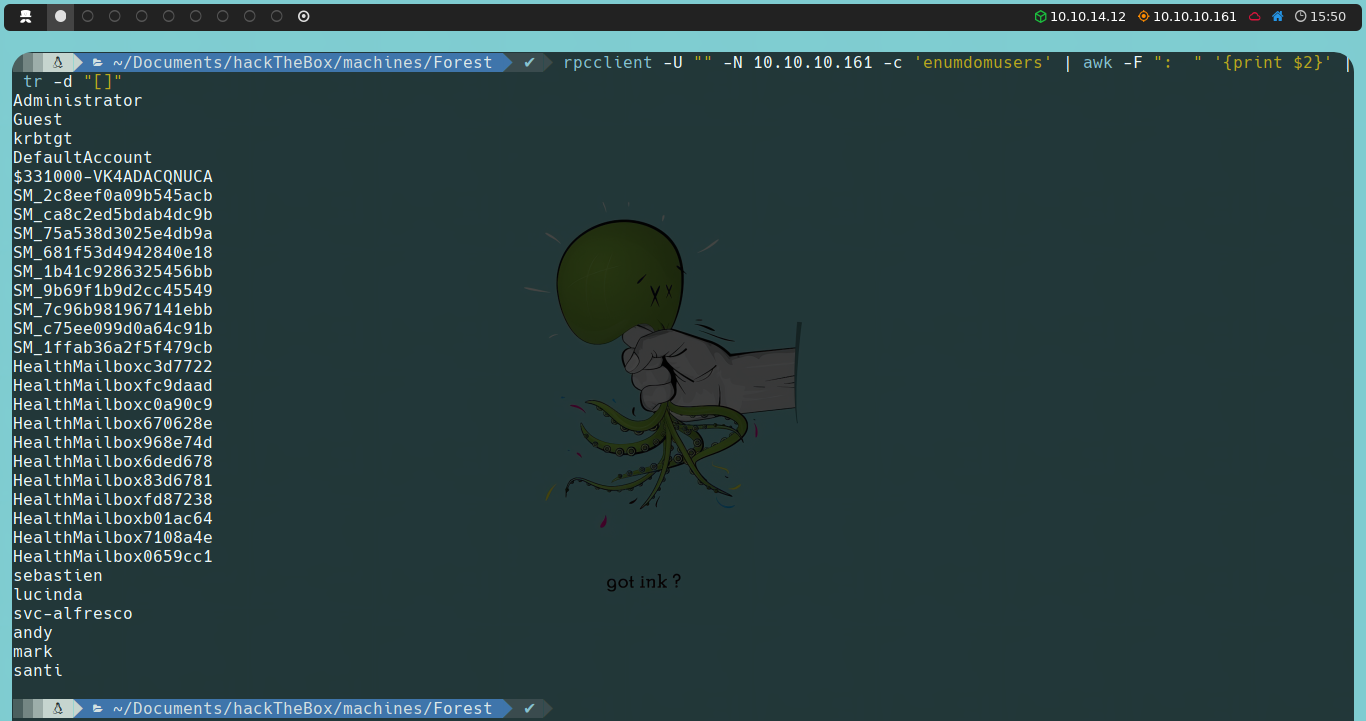The width and height of the screenshot is (1366, 721).
Task: Click the SM_1ffab36a2f5f479cb line
Action: pos(113,347)
